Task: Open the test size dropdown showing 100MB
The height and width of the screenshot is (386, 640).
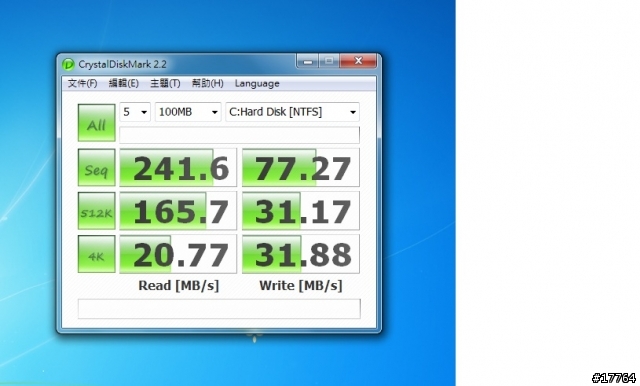Action: point(188,112)
